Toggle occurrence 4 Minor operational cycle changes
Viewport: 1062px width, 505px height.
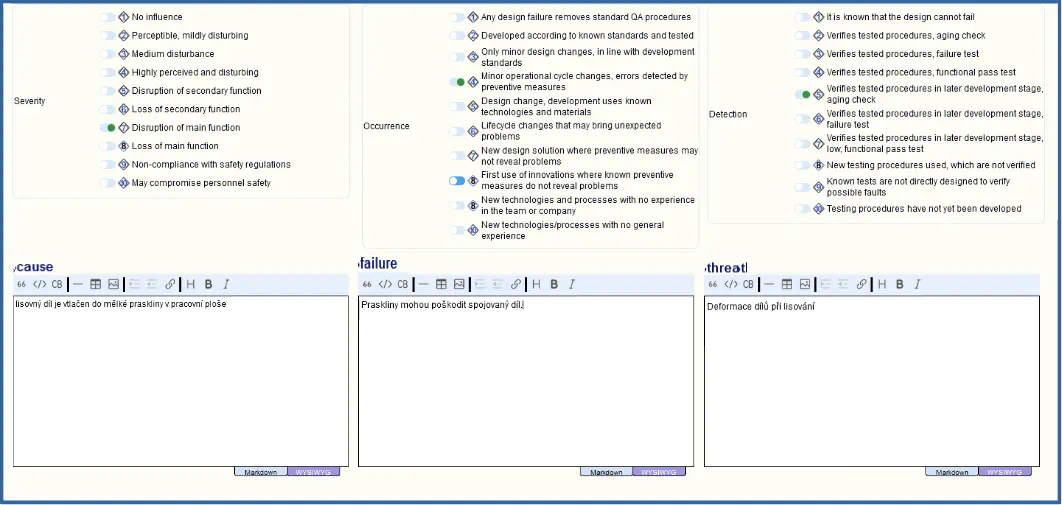457,82
